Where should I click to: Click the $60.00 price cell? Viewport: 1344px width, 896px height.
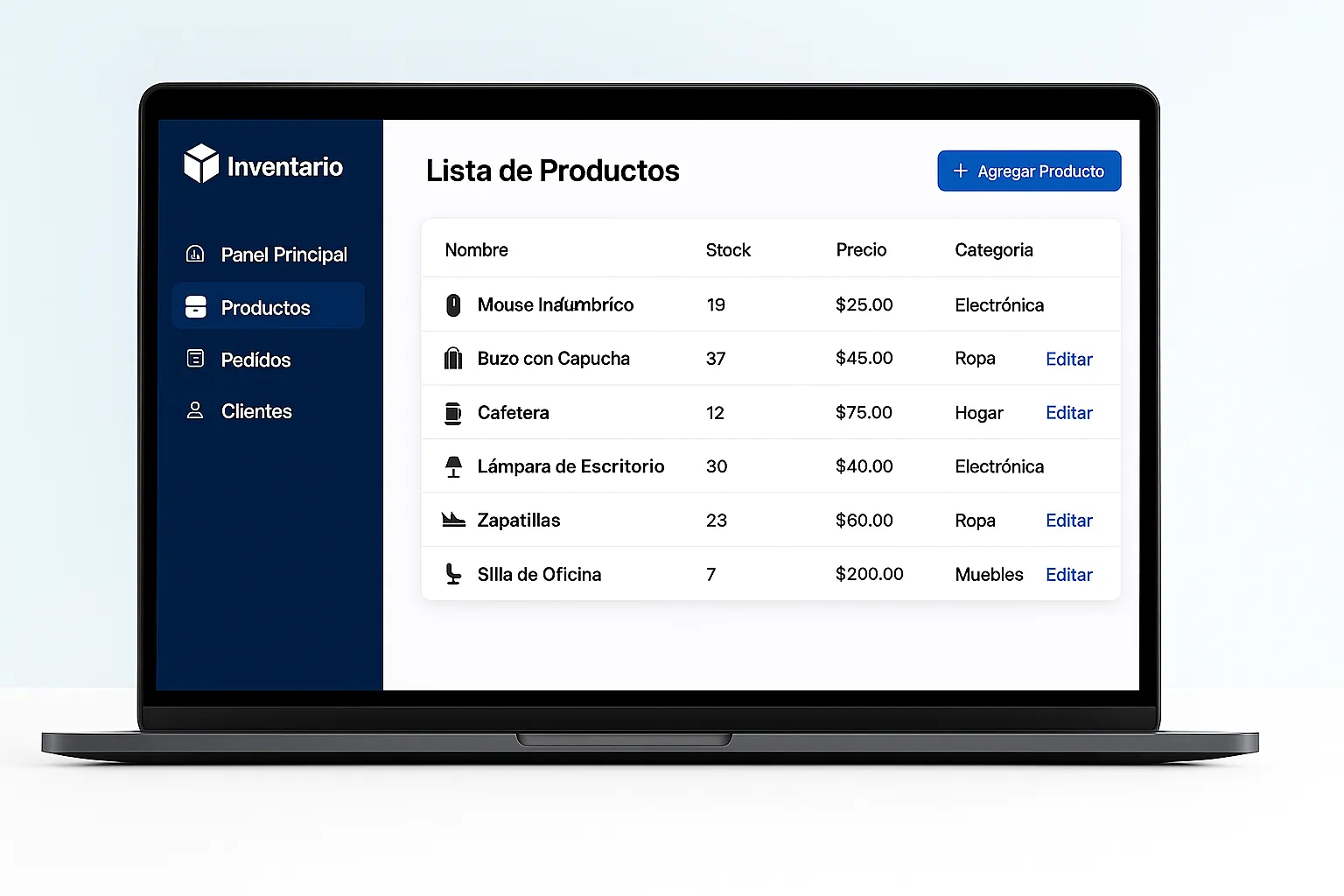(x=864, y=521)
